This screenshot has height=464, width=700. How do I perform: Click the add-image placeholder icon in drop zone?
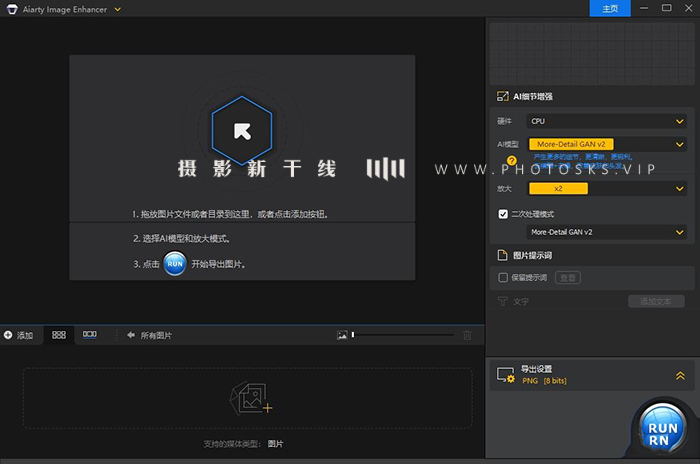[x=251, y=398]
